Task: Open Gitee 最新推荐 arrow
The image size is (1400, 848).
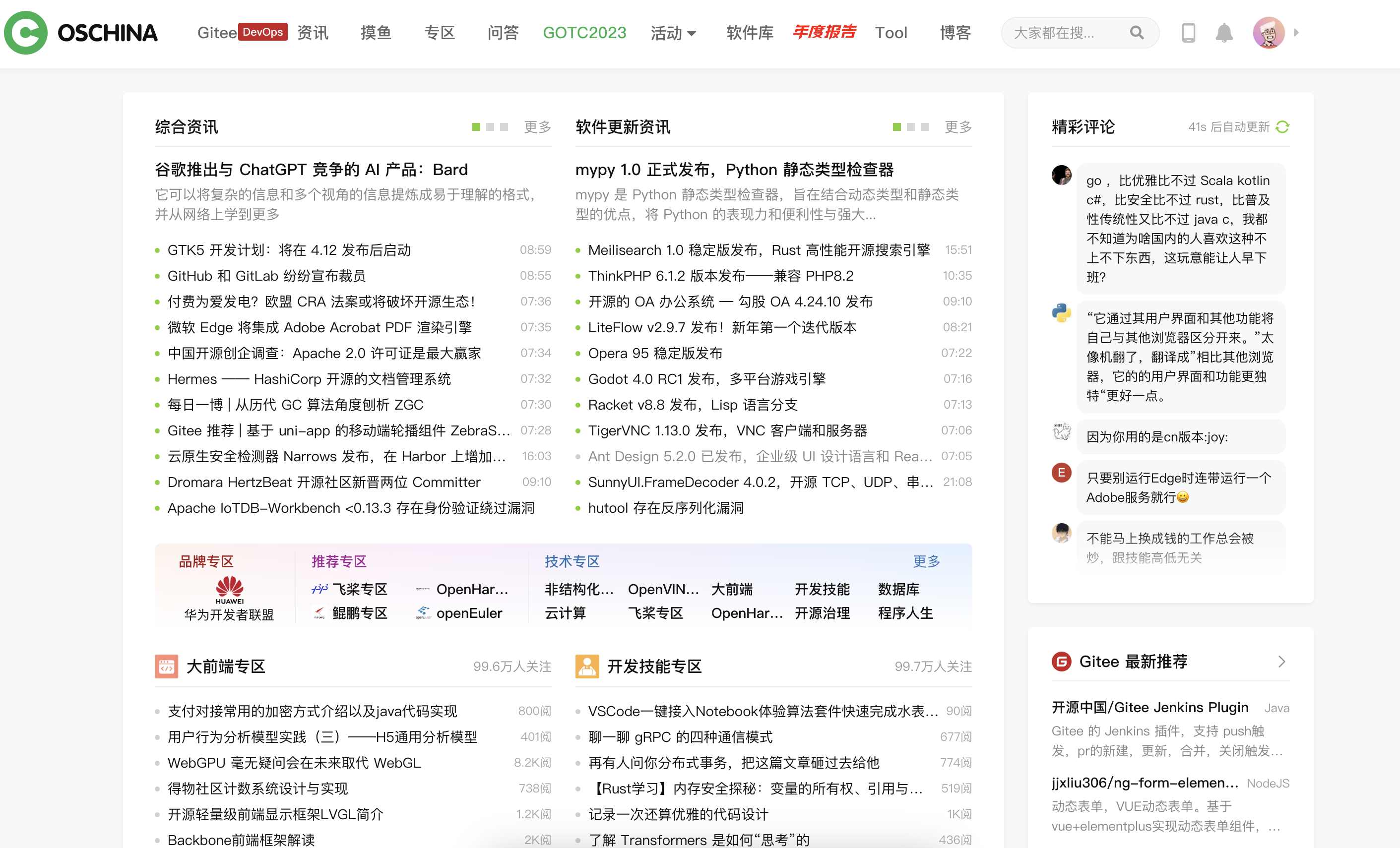Action: pyautogui.click(x=1281, y=661)
